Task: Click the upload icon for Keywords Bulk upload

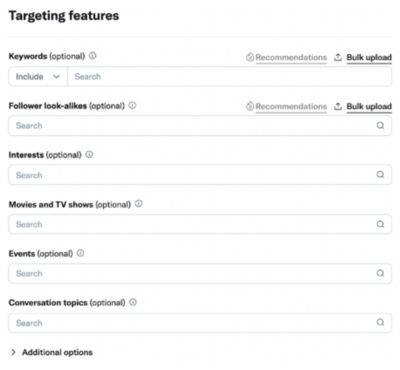Action: click(338, 57)
